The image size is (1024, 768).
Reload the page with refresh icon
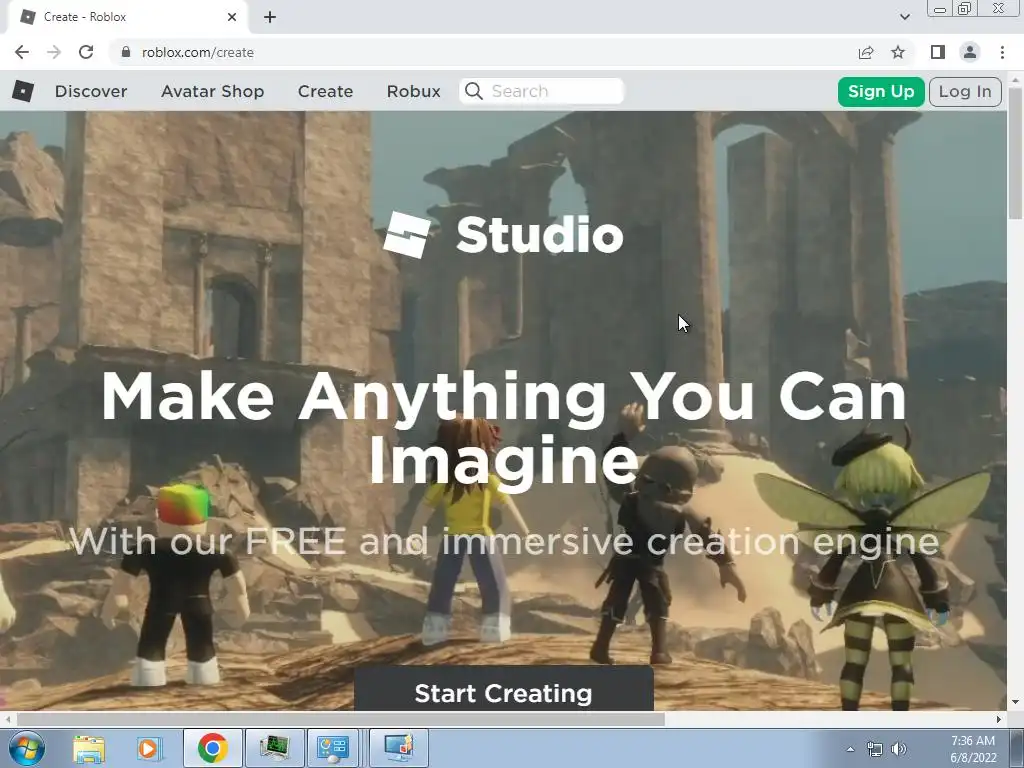[86, 52]
